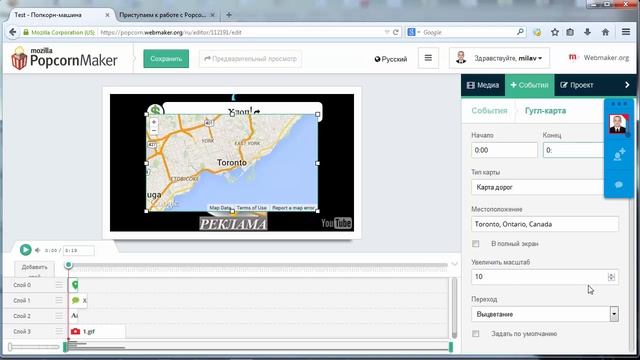Click the timeline zoom slider
This screenshot has width=640, height=360.
pyautogui.click(x=34, y=347)
